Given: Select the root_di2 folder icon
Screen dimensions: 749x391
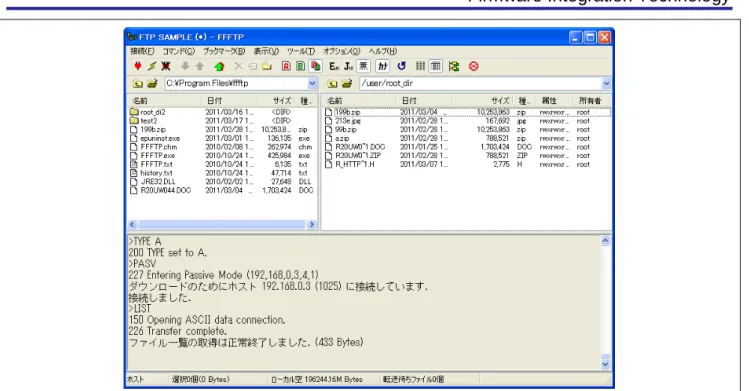Looking at the screenshot, I should [x=134, y=112].
